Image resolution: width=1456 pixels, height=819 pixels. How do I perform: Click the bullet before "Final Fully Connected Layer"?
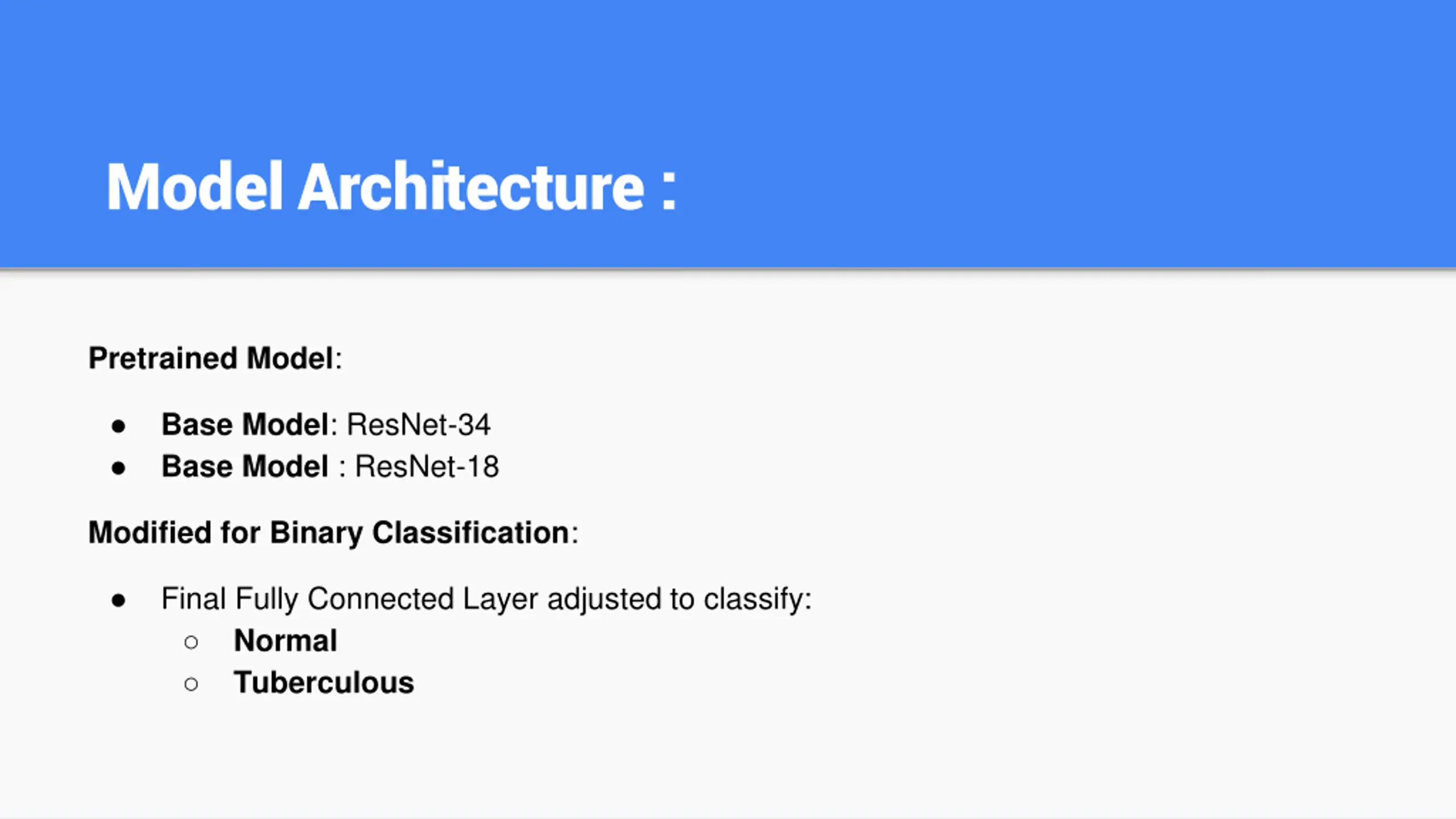[118, 600]
